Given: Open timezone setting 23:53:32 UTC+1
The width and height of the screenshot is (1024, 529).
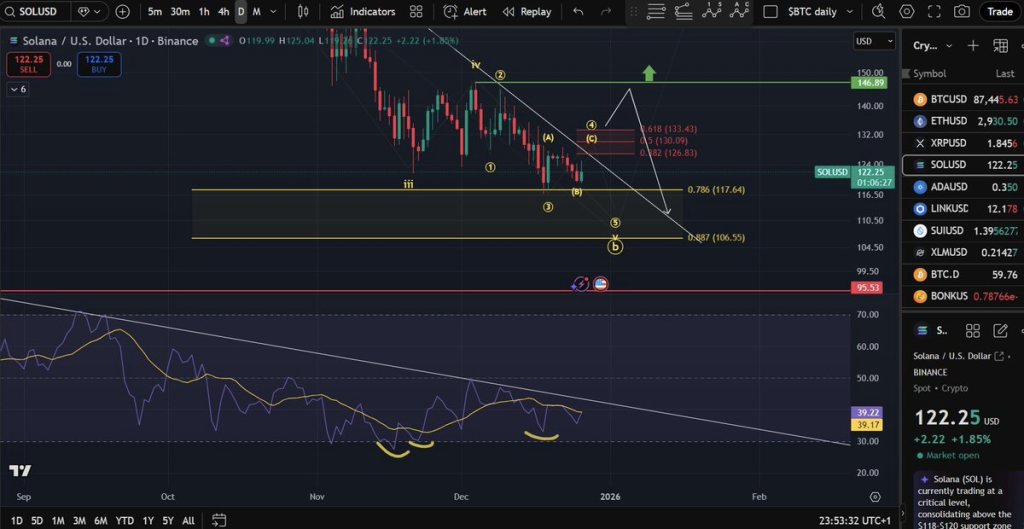Looking at the screenshot, I should pos(854,521).
